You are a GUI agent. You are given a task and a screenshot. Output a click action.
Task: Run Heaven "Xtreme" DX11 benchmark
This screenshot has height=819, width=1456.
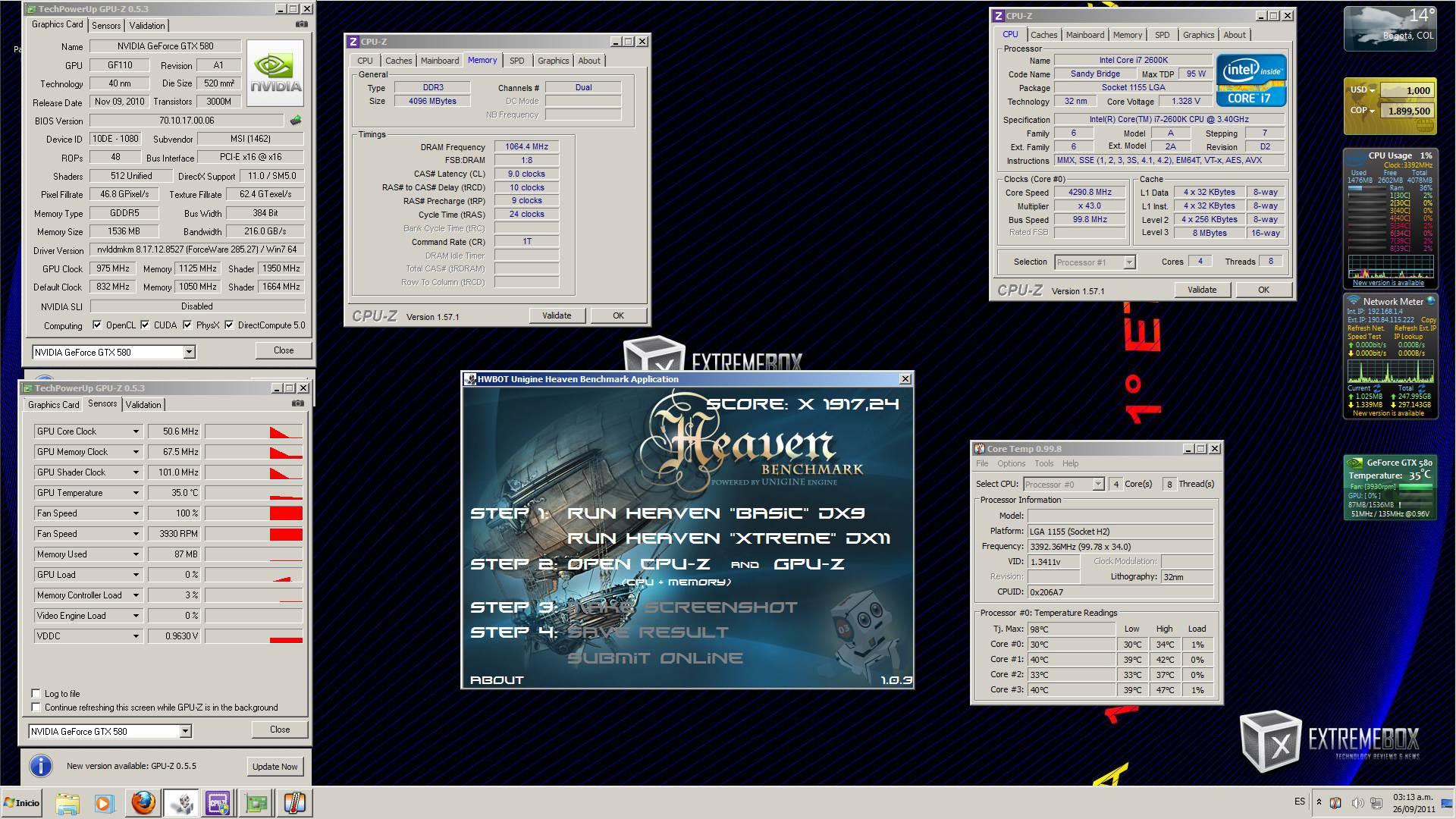pos(728,538)
